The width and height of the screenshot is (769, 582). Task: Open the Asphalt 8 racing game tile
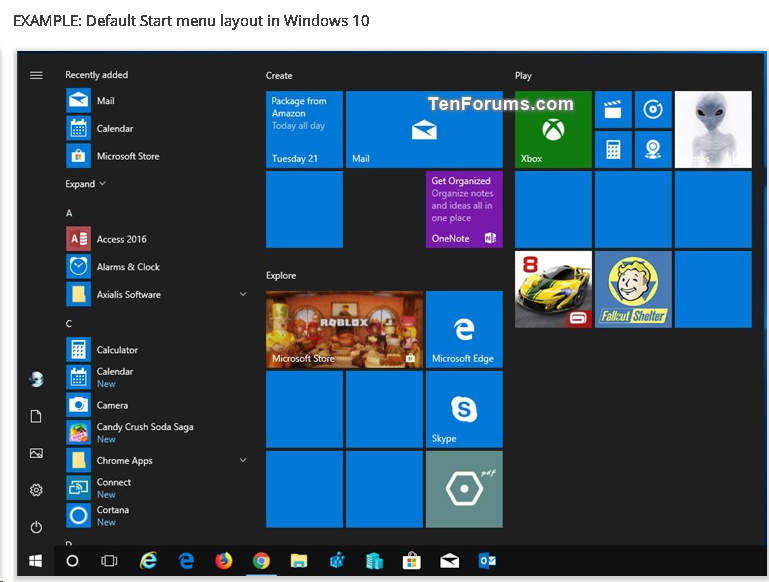point(553,289)
